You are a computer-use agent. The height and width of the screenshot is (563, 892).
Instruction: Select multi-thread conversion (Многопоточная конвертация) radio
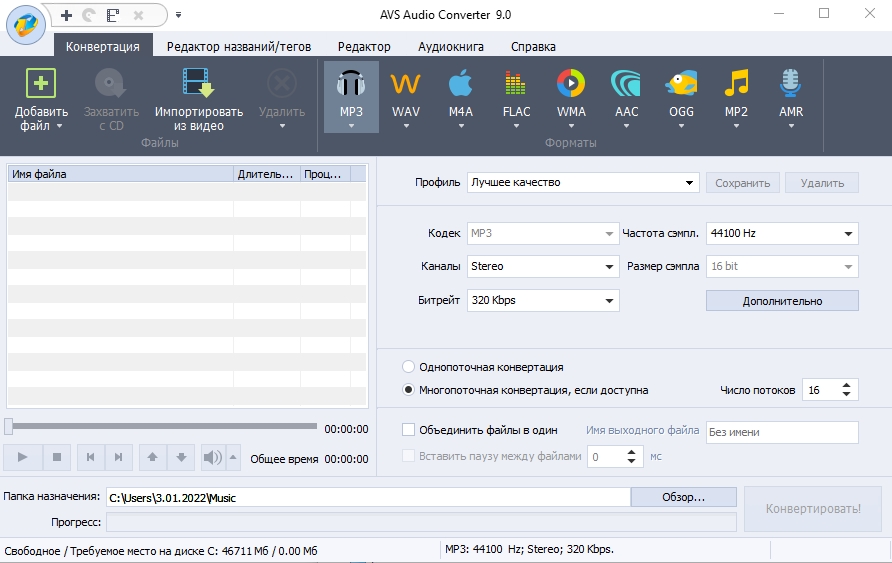pos(408,390)
